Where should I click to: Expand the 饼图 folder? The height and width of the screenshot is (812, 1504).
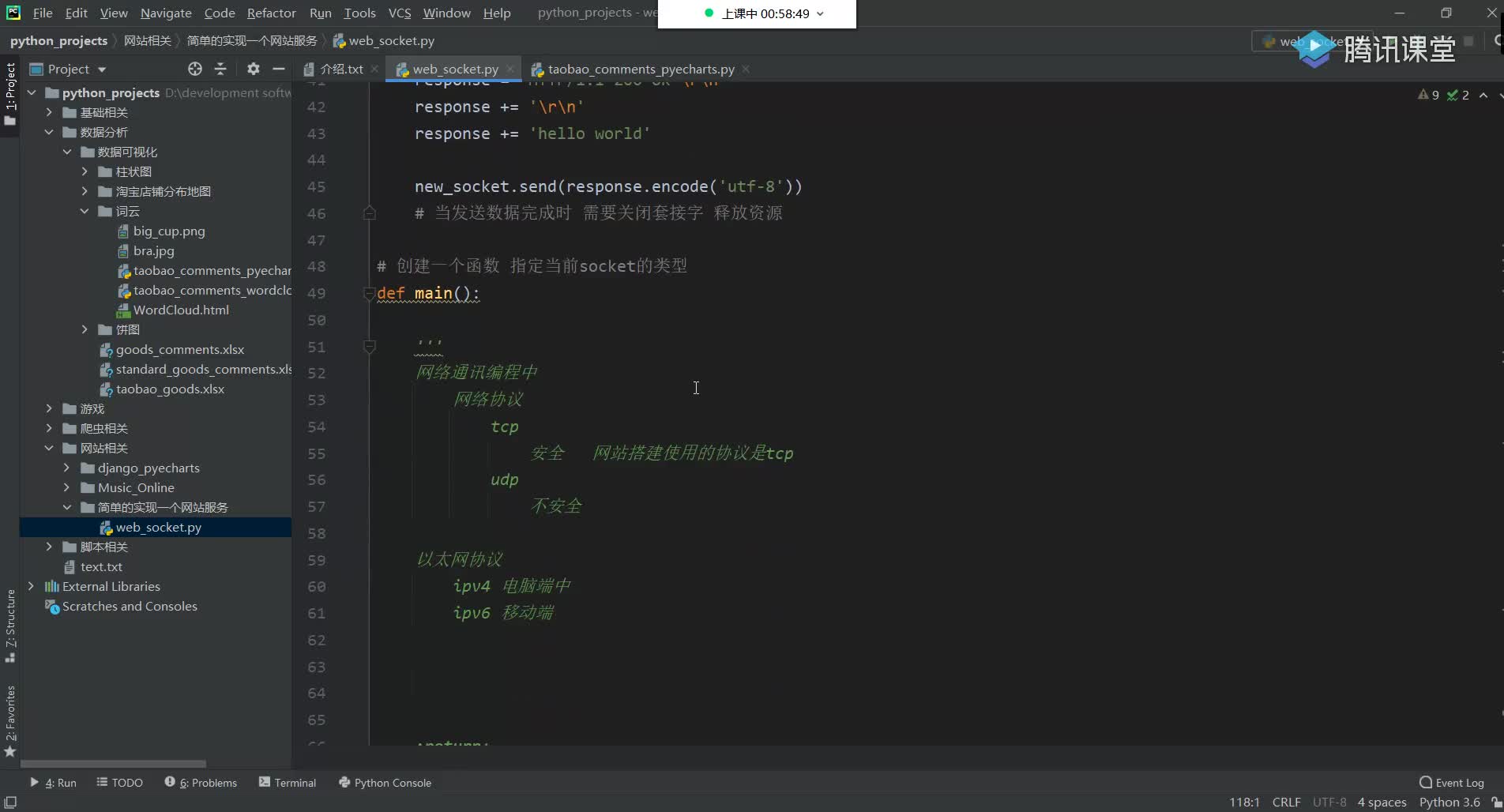pos(85,329)
